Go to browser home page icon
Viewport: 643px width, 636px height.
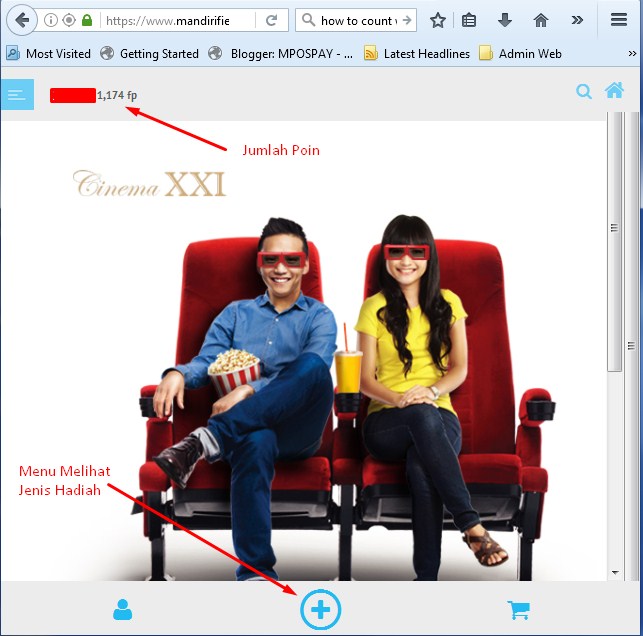[x=540, y=20]
